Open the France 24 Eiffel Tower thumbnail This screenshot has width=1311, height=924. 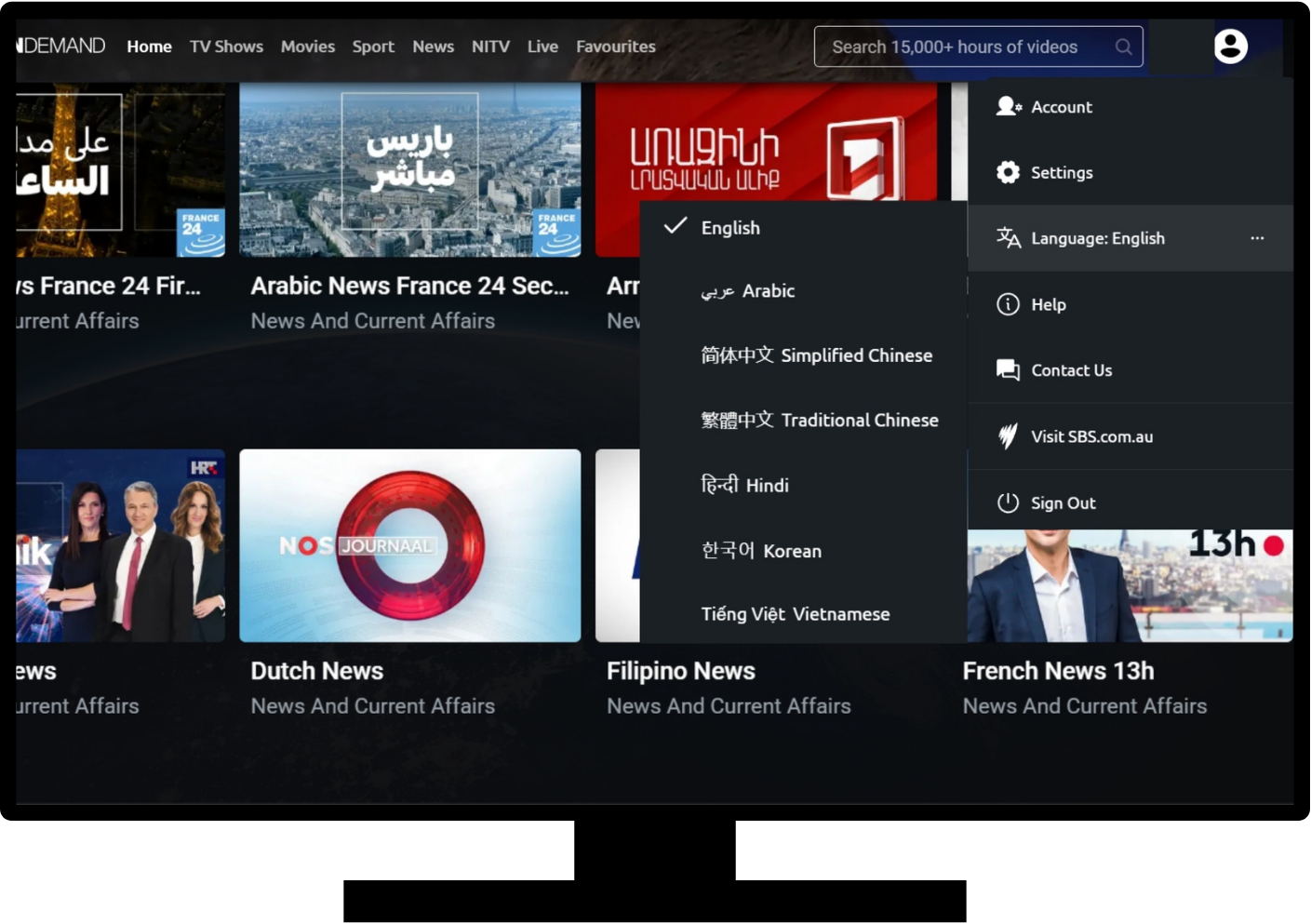[x=121, y=169]
